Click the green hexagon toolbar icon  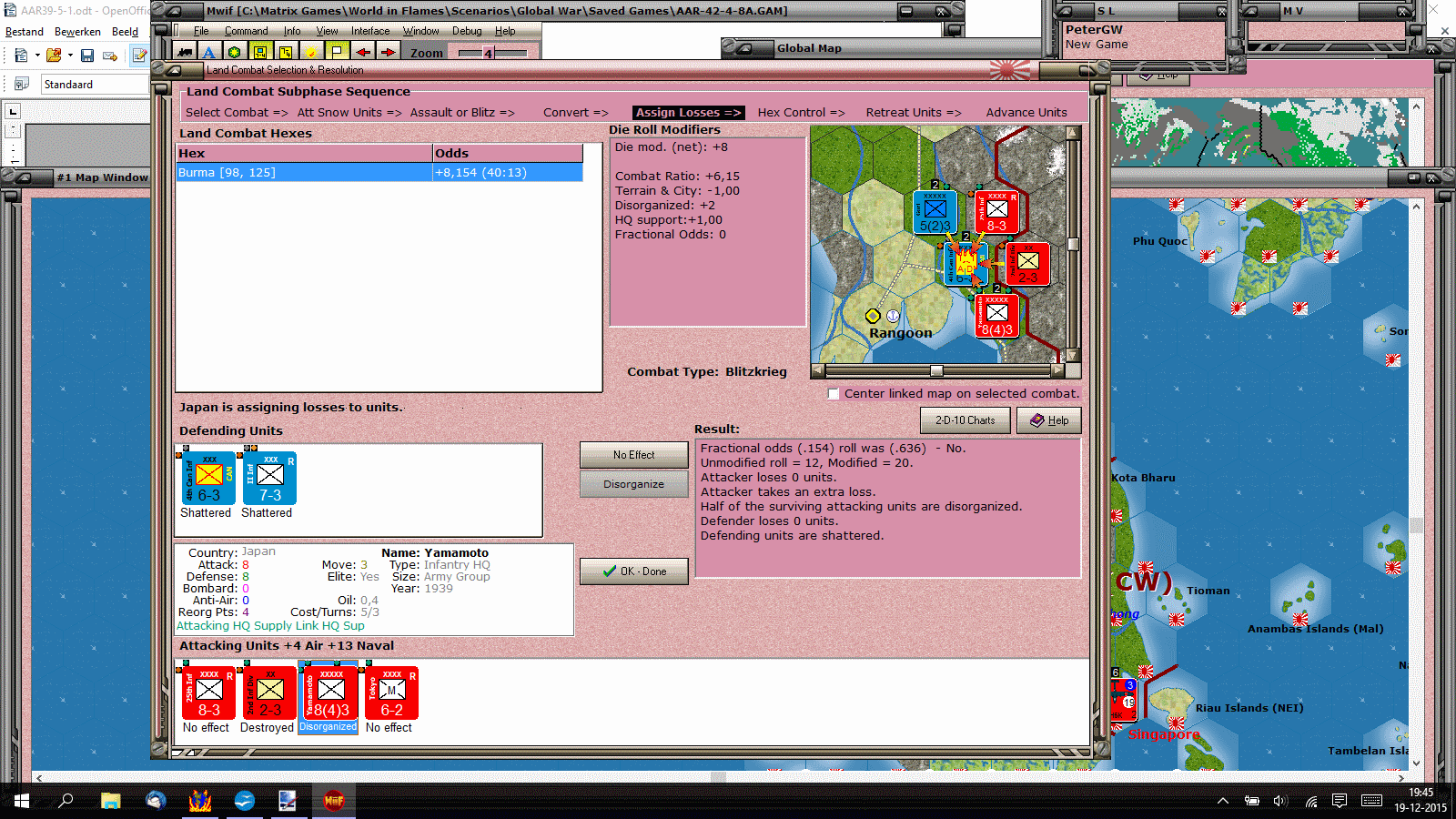coord(235,53)
